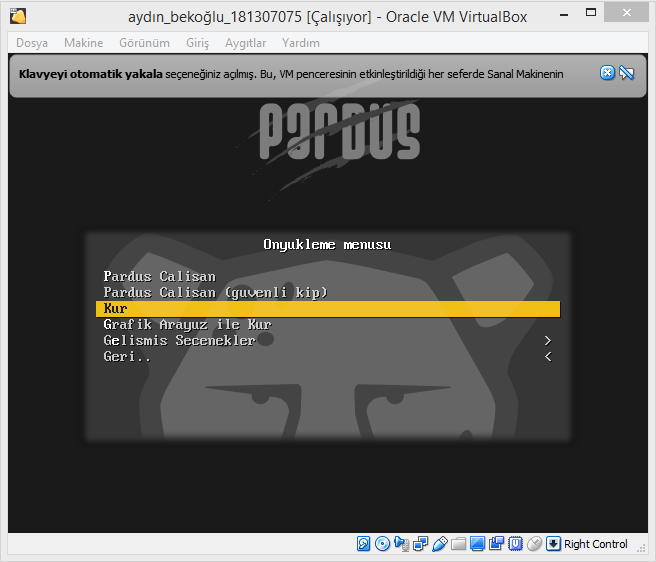Click the CPU virtualization status icon

(515, 544)
